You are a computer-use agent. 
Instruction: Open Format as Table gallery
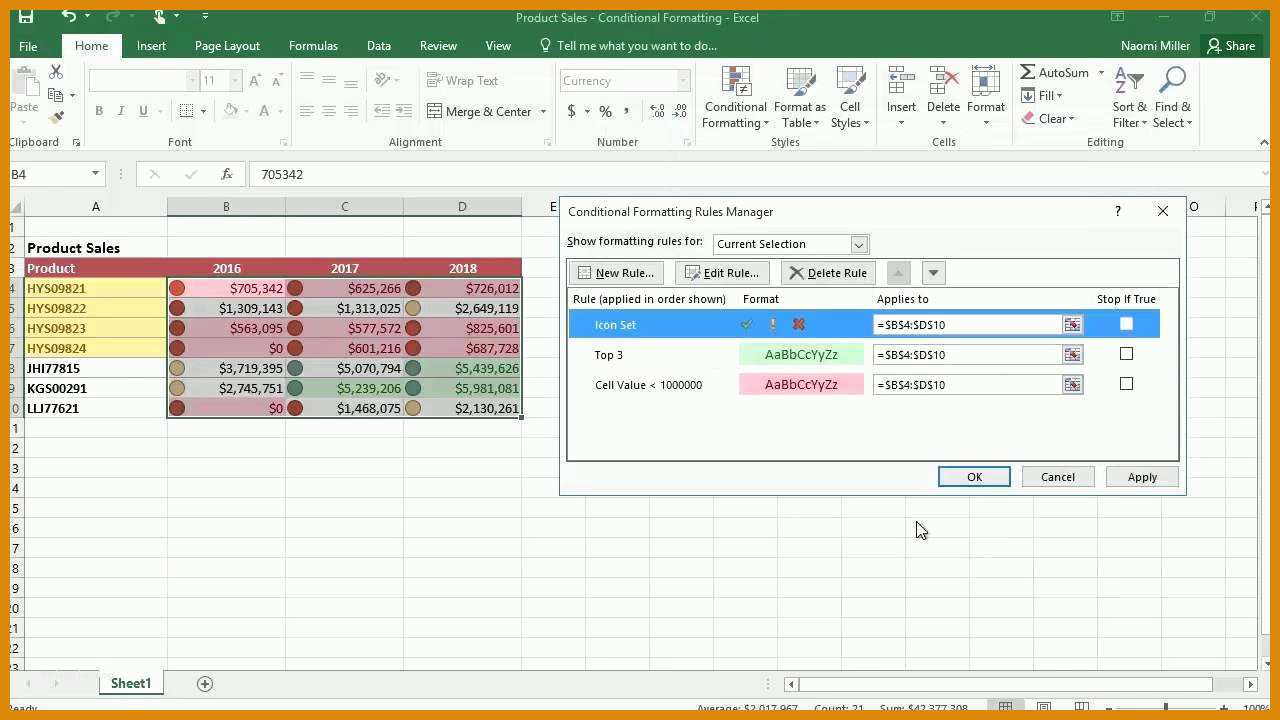pos(800,99)
